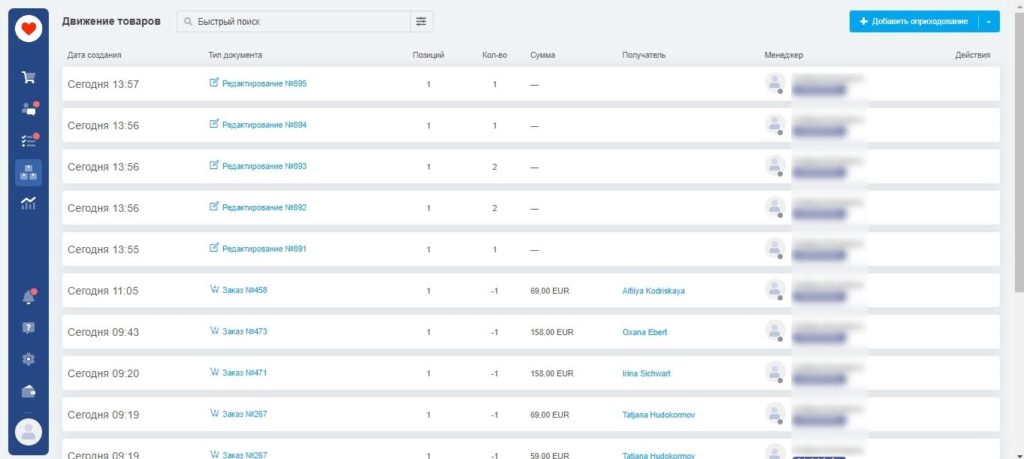The height and width of the screenshot is (459, 1024).
Task: Open Редактирование №894 document link
Action: (x=264, y=125)
